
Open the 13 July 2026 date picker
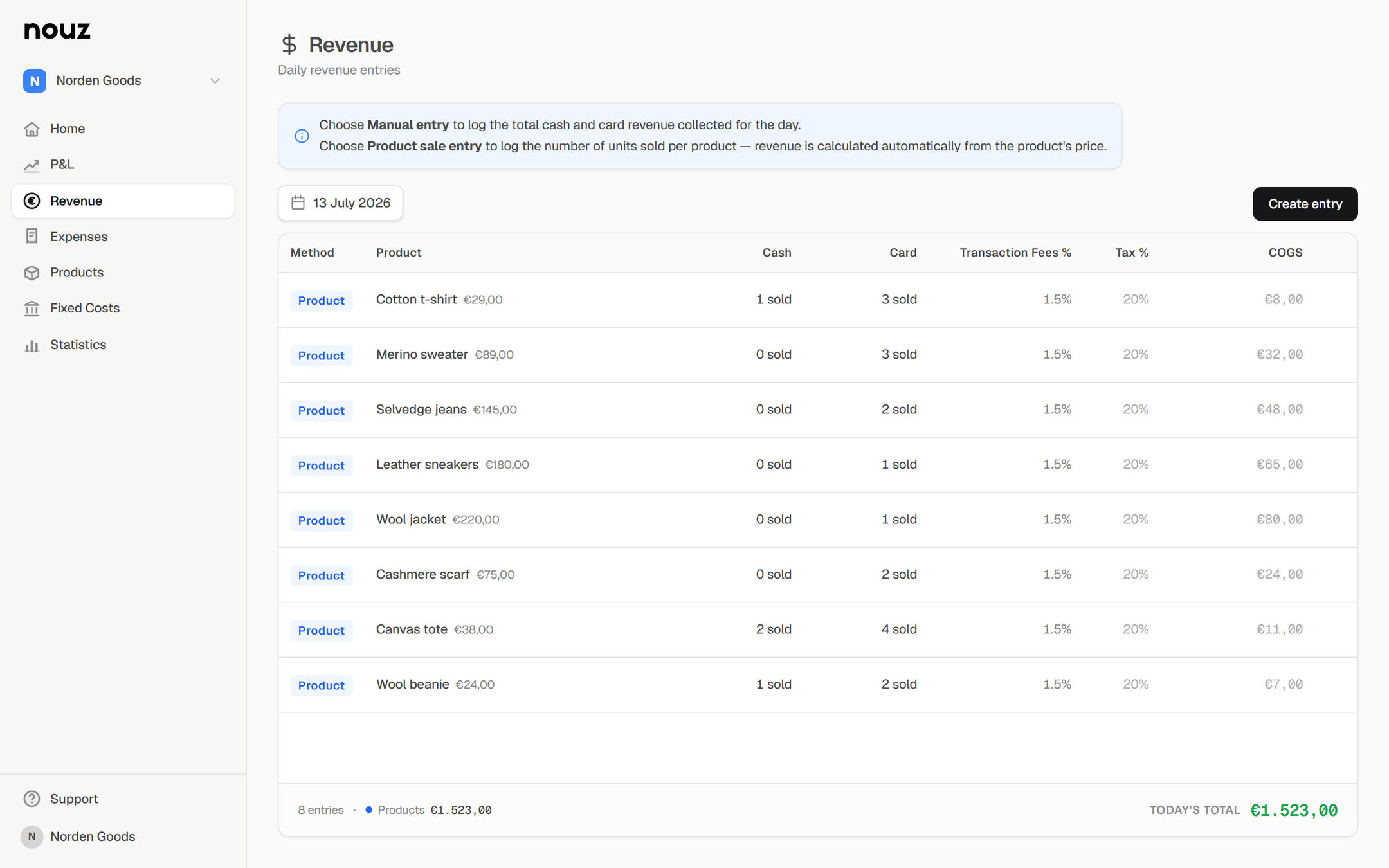340,203
